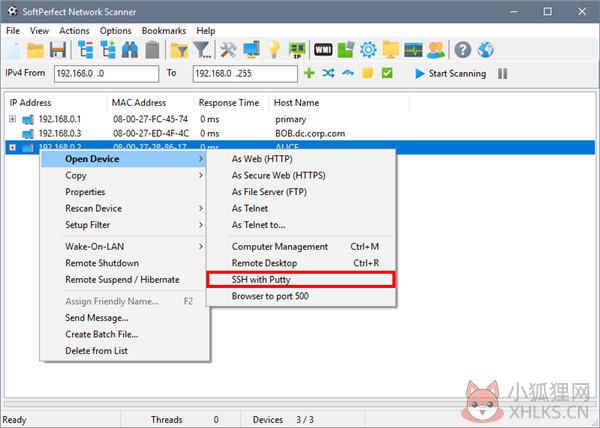Pause scanning with the pause icon
600x428 pixels.
[x=502, y=73]
